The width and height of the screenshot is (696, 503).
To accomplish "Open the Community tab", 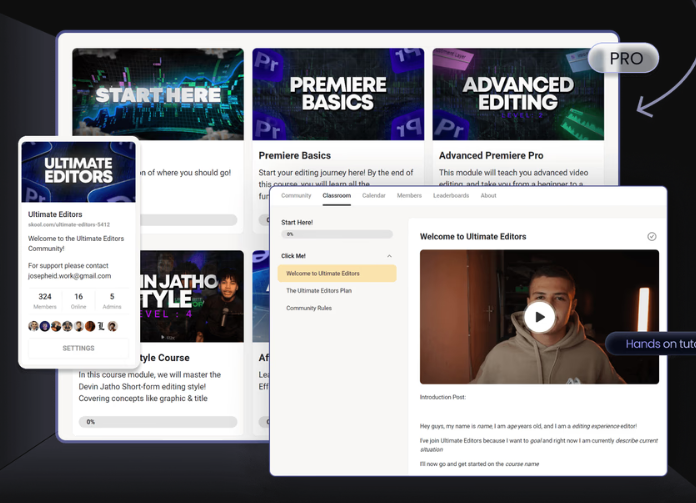I will [296, 195].
